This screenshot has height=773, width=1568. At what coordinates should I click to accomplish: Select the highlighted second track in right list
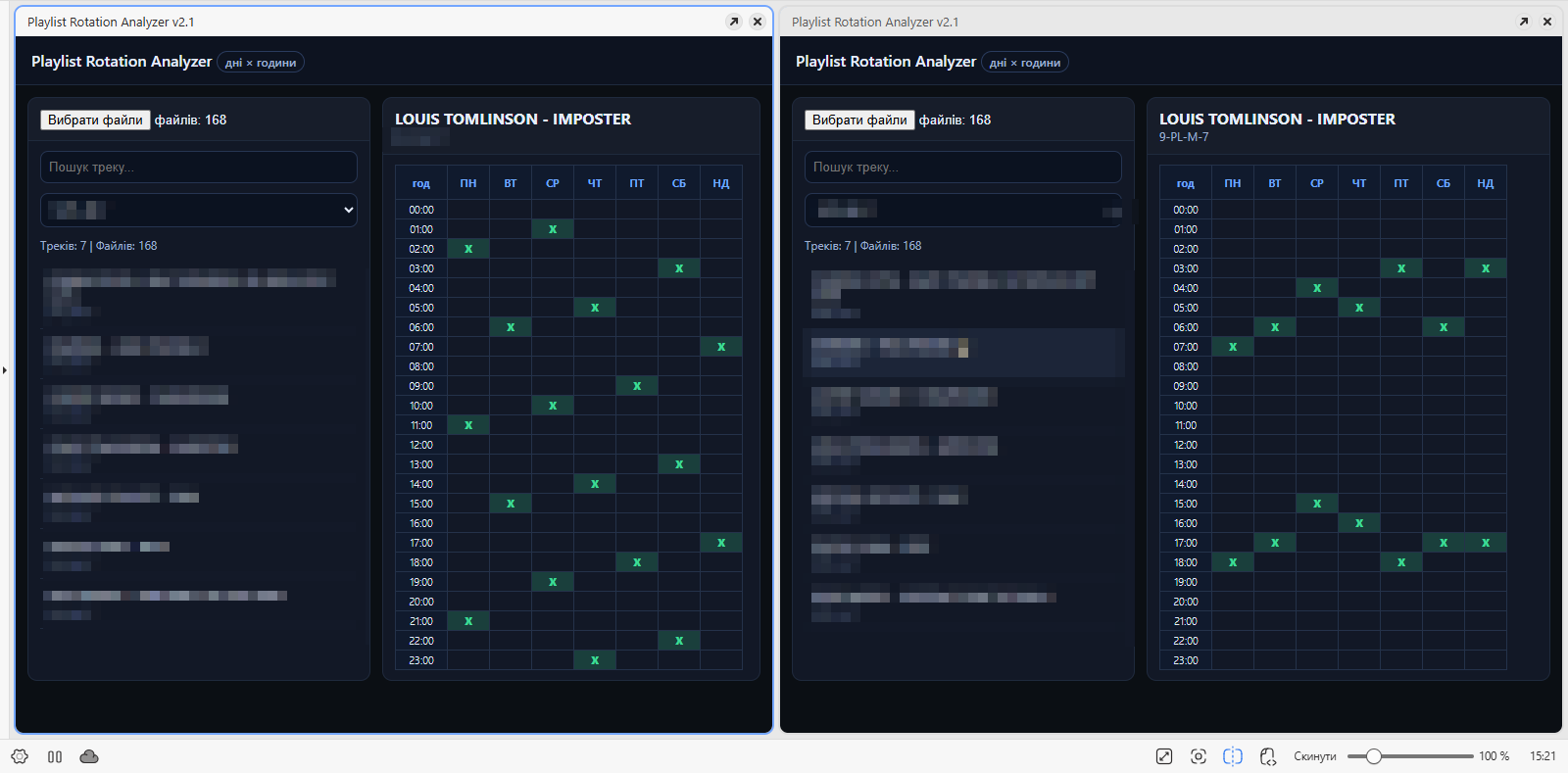click(x=963, y=353)
